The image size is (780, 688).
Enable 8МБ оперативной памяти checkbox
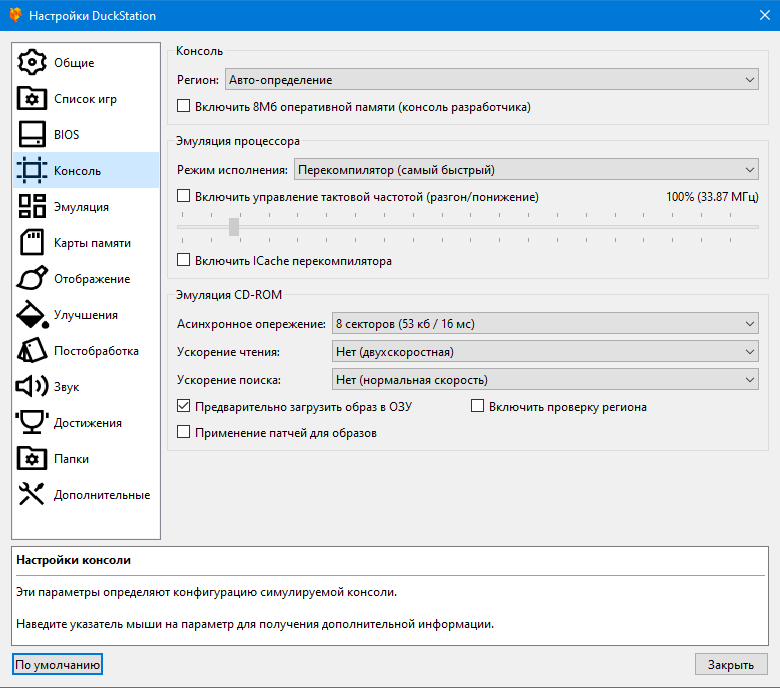[x=184, y=106]
